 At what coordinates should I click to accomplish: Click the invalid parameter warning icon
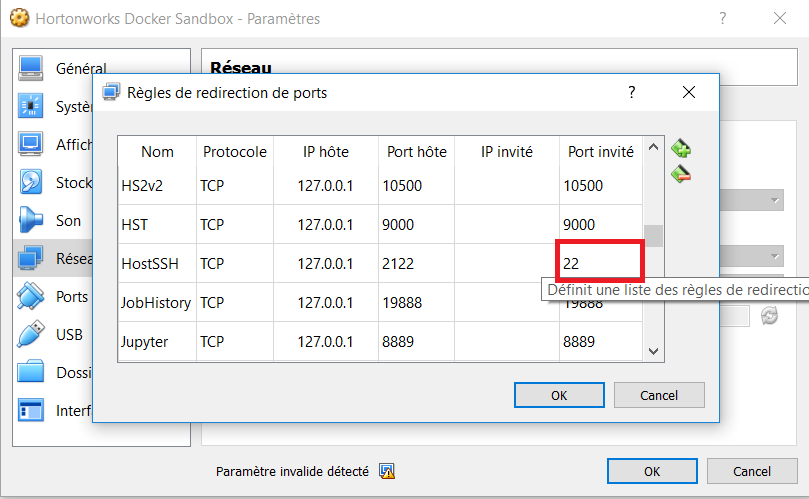coord(387,471)
